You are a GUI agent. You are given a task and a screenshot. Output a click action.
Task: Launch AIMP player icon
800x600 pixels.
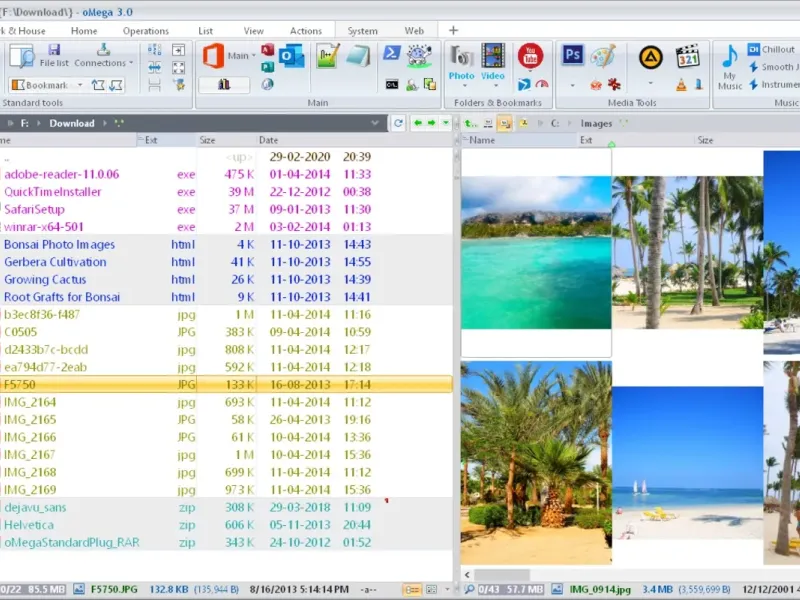651,57
